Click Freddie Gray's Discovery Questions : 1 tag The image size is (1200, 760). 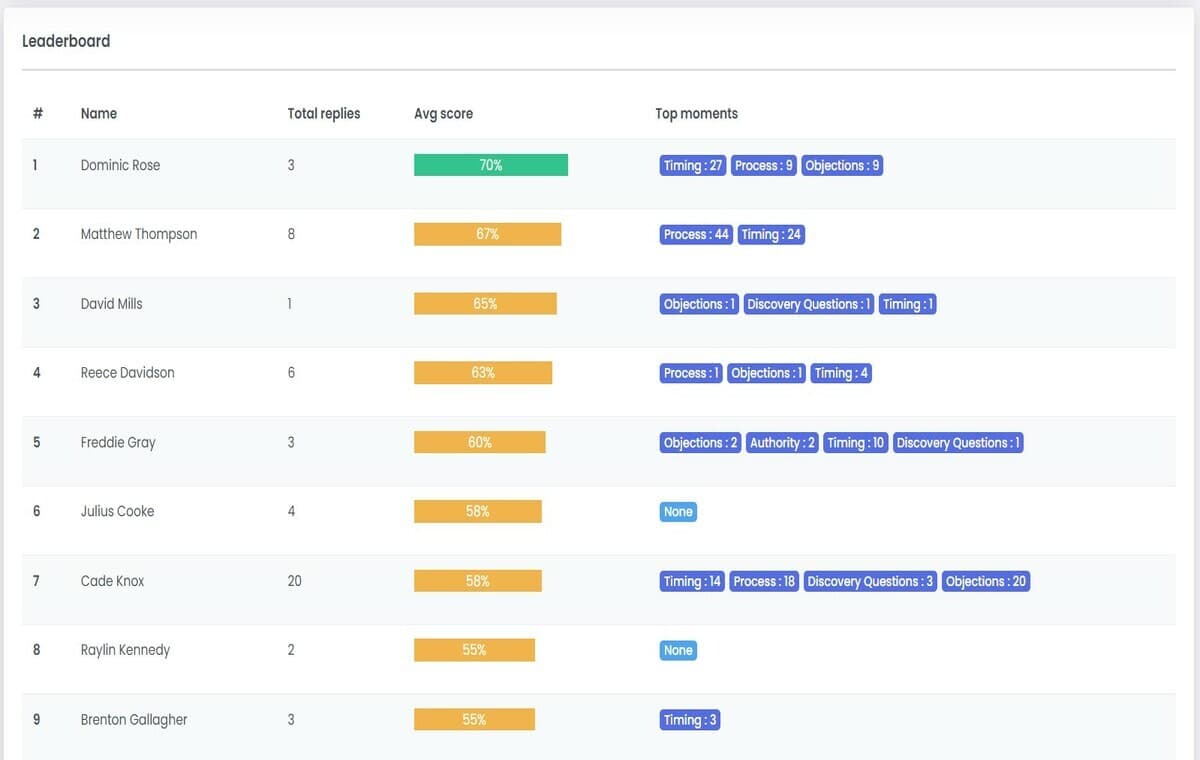coord(958,443)
